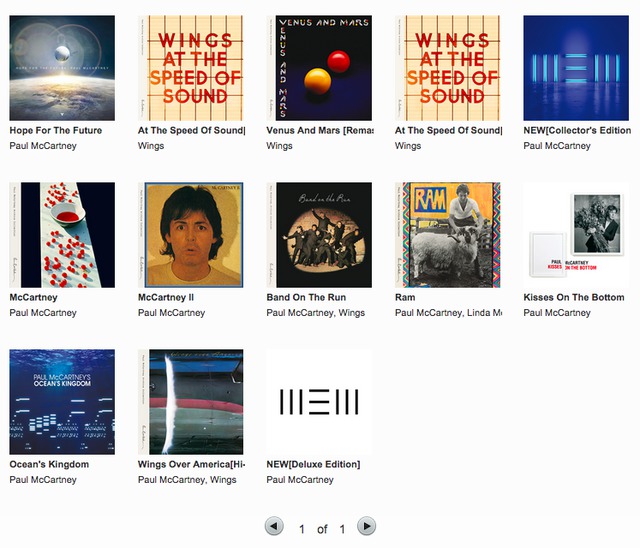Image resolution: width=640 pixels, height=548 pixels.
Task: Select the NEW Collector's Edition blue cover
Action: click(x=576, y=68)
